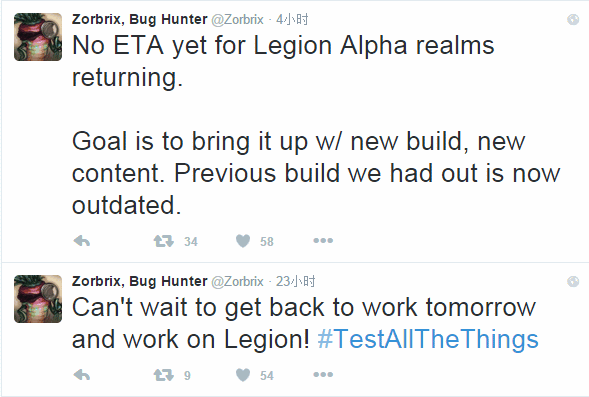View the 34 retweets count
The width and height of the screenshot is (589, 397).
click(191, 242)
